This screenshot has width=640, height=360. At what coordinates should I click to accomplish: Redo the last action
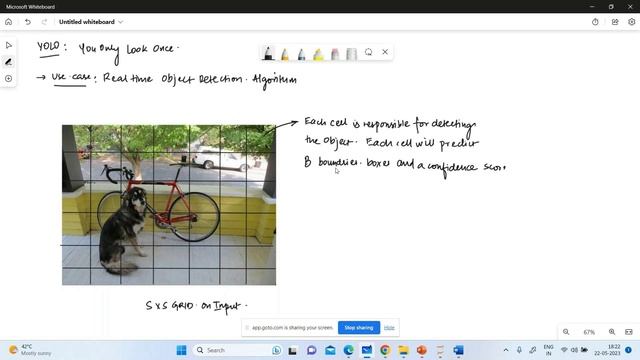pos(44,22)
